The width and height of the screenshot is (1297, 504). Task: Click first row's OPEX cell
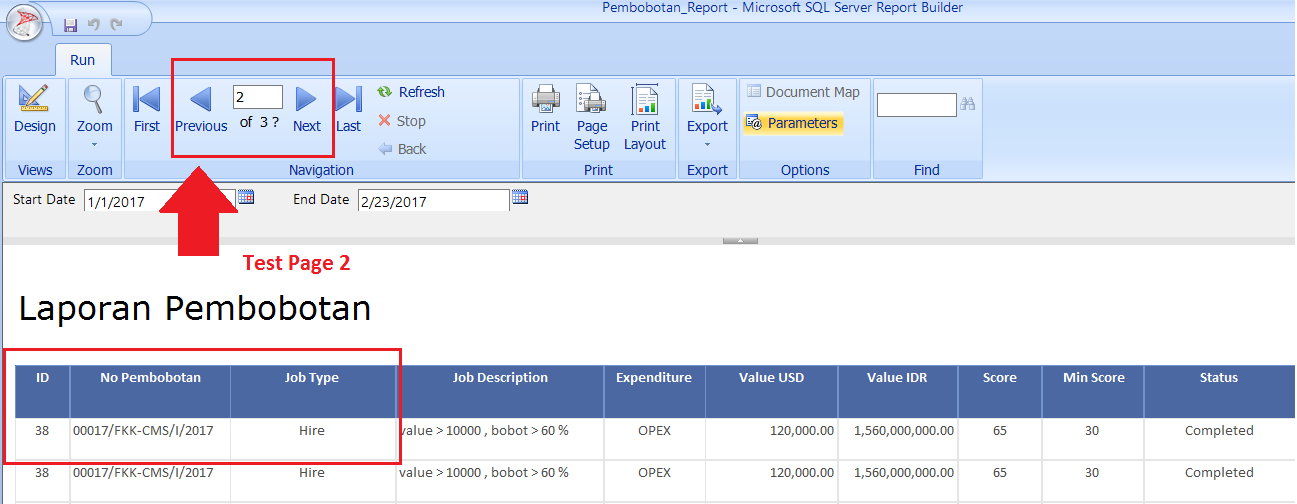654,439
